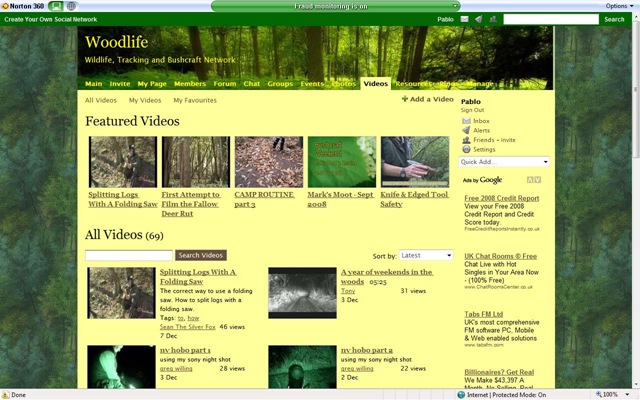
Task: Open the friends icon in top bar
Action: [x=493, y=19]
